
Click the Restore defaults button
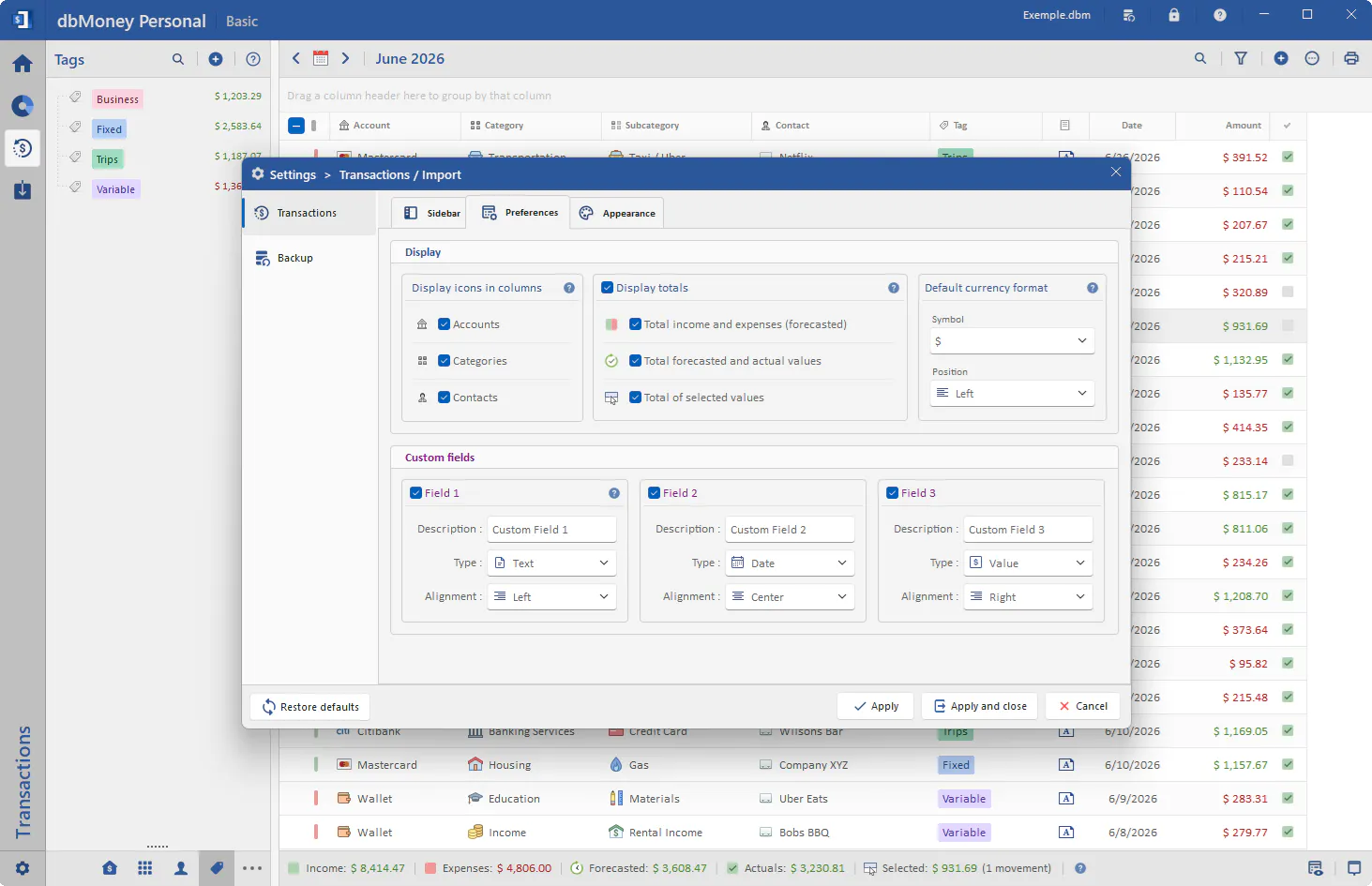pos(310,707)
